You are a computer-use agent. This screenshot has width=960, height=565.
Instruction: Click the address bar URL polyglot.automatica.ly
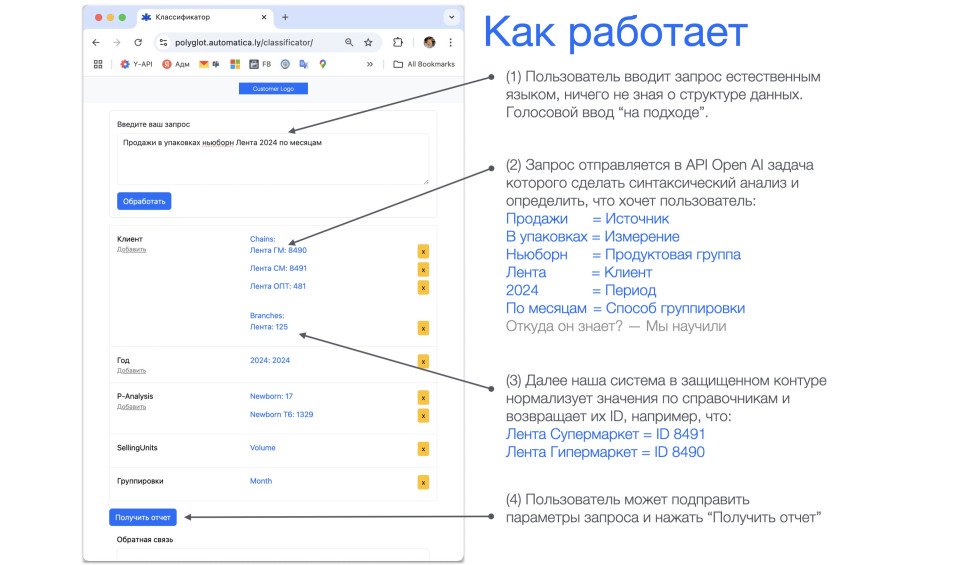(244, 42)
